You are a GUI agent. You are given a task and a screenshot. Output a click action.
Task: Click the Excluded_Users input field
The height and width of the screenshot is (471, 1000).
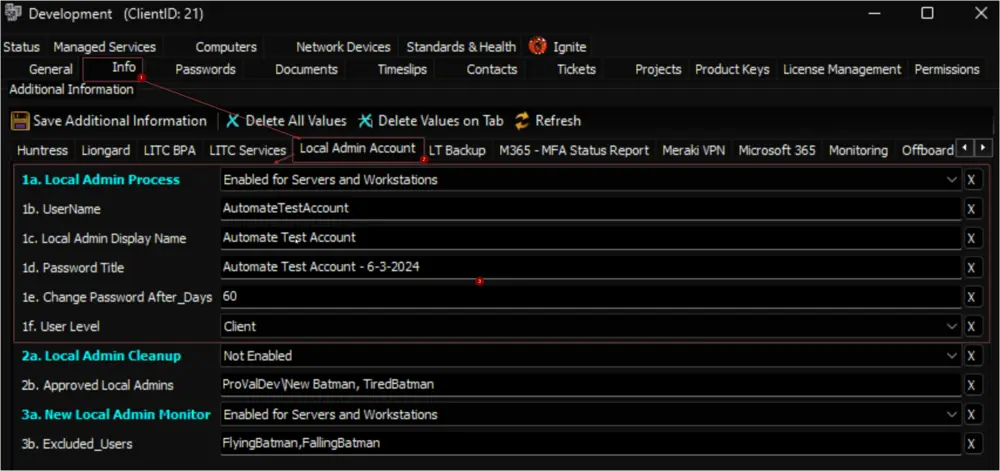(591, 444)
